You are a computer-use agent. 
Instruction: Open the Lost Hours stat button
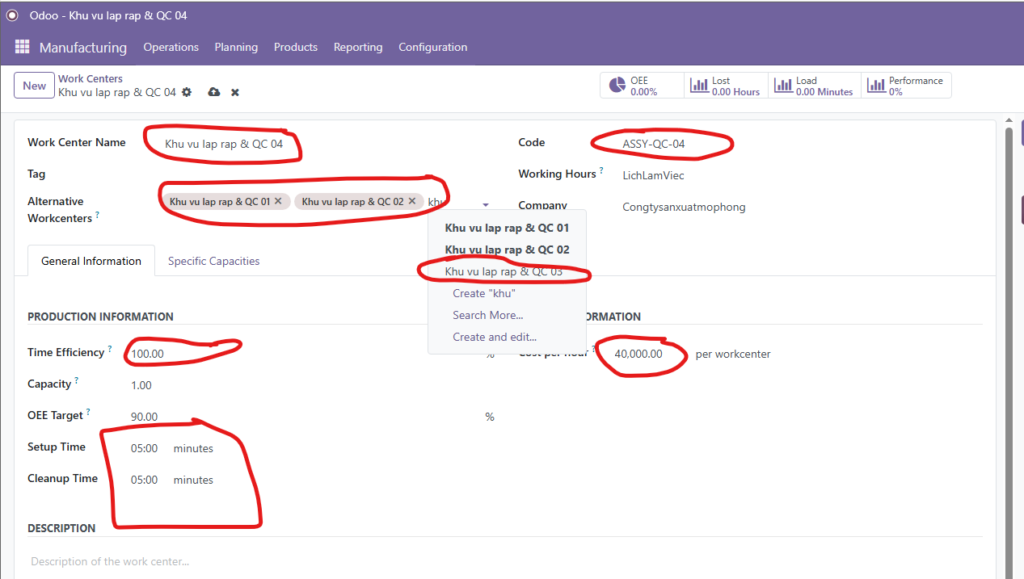[x=725, y=86]
